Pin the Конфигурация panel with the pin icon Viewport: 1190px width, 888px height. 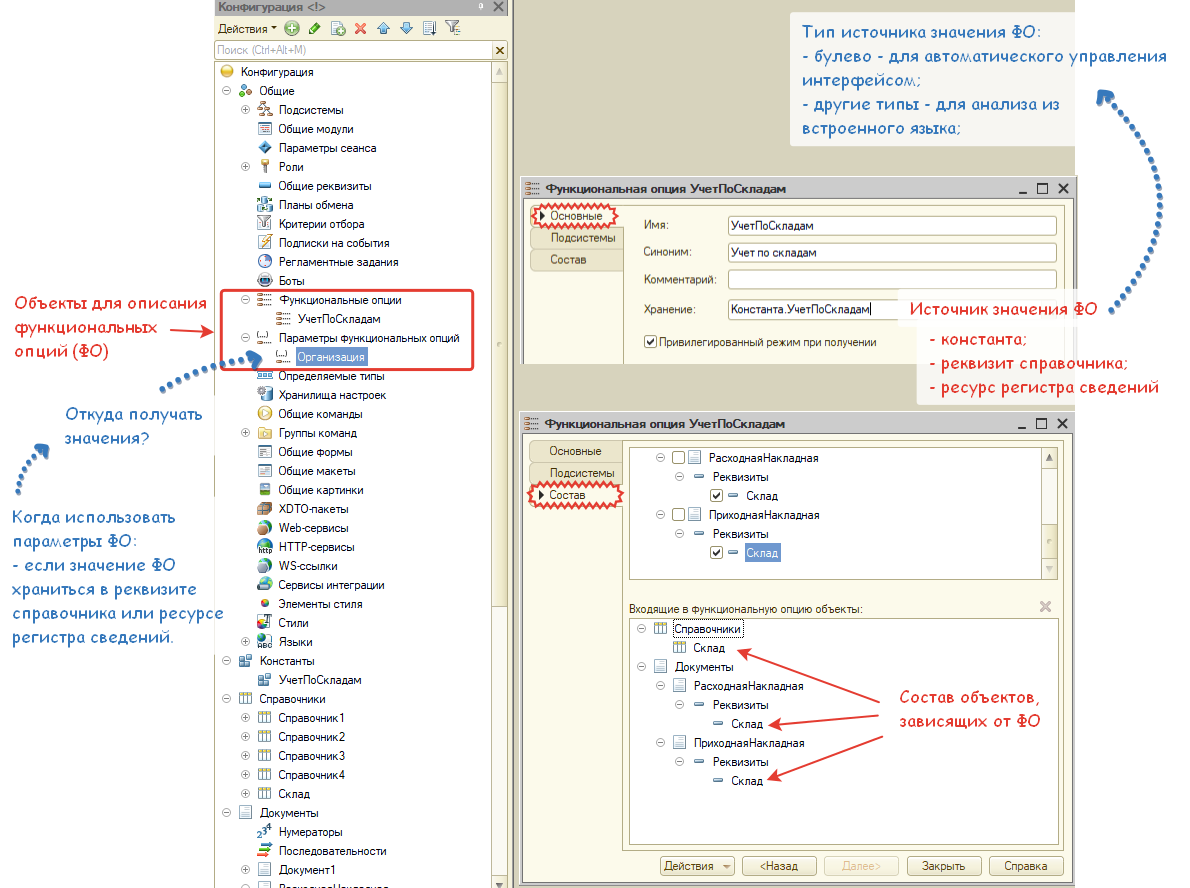[480, 6]
